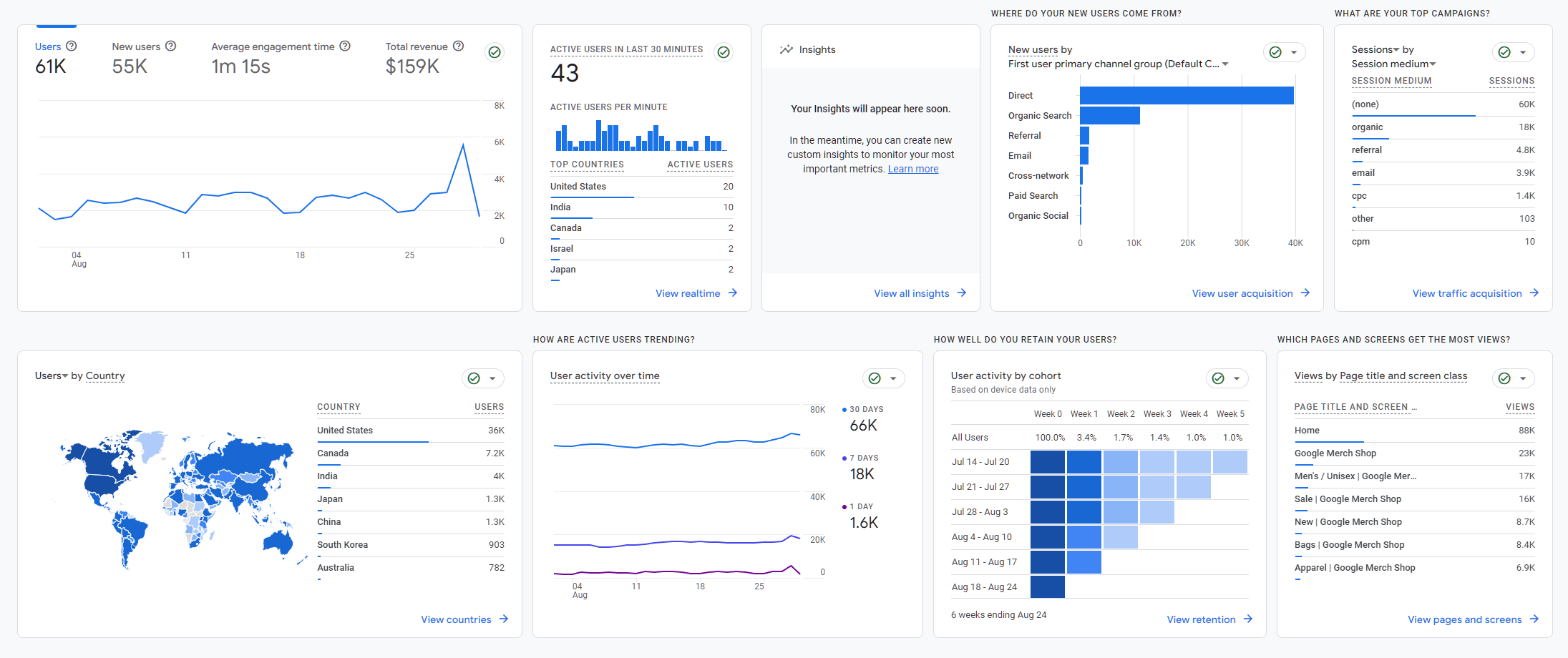Open the options dropdown on the New Users chart

tap(1295, 51)
